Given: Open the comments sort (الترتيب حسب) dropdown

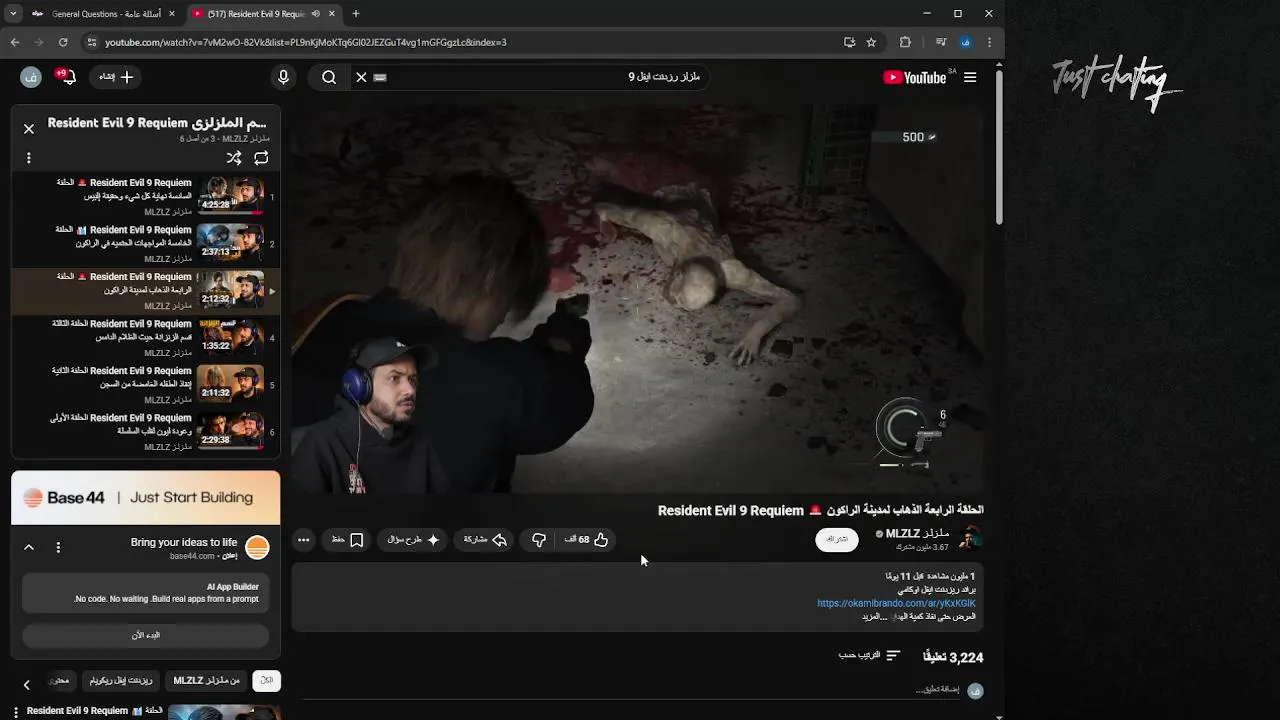Looking at the screenshot, I should click(x=869, y=655).
